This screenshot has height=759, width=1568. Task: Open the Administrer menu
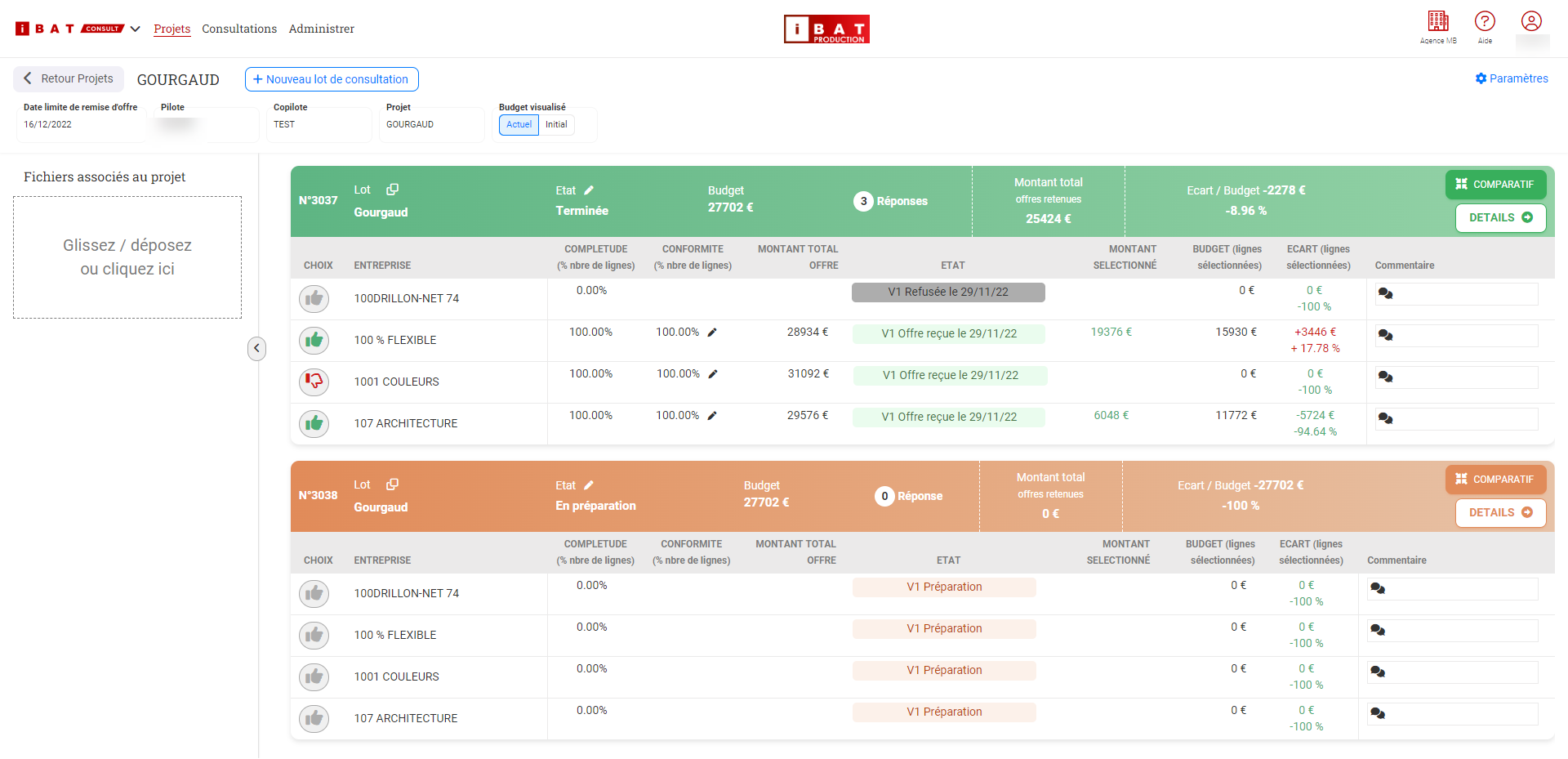pyautogui.click(x=321, y=29)
